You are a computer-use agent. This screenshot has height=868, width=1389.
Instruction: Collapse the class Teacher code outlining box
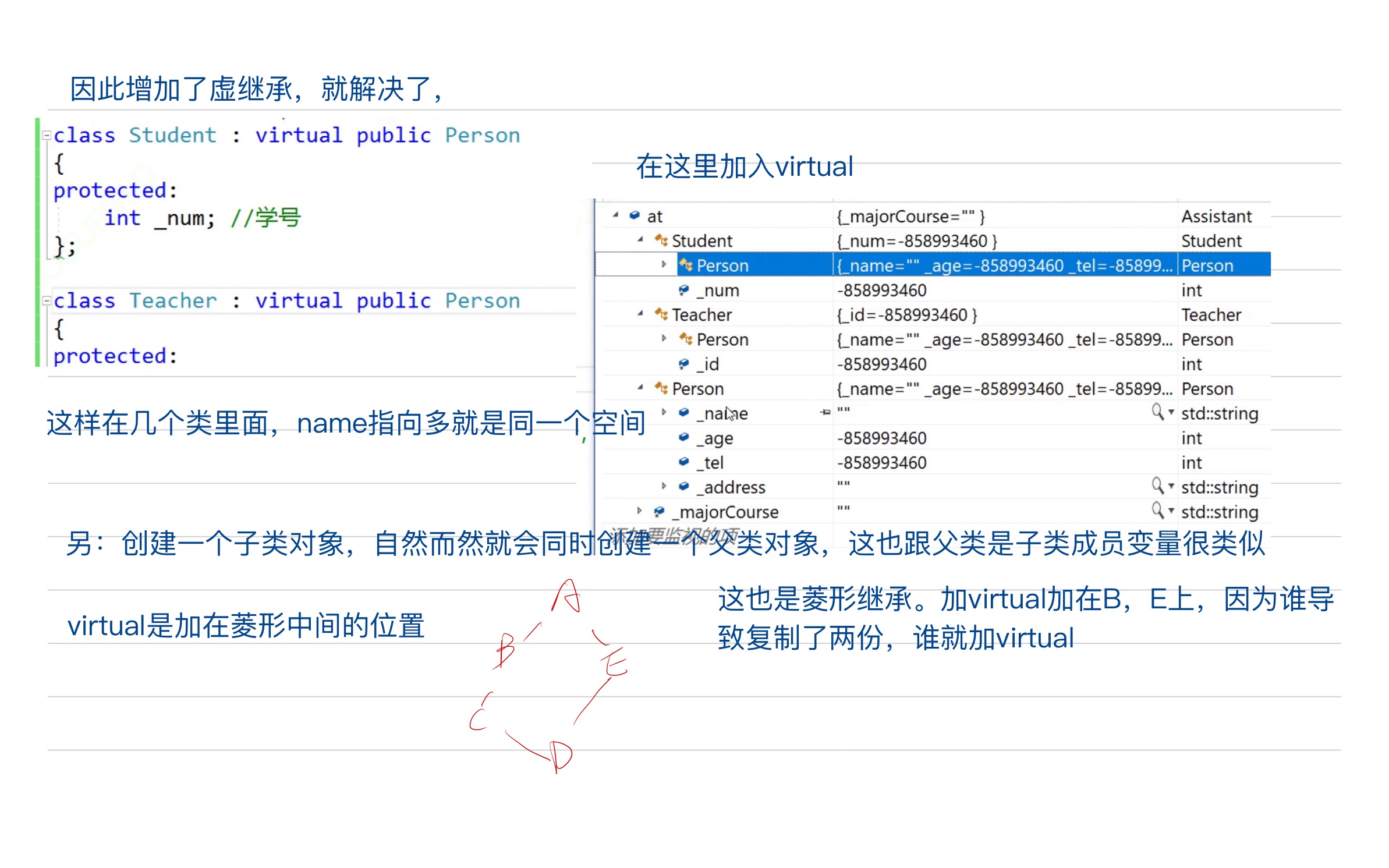[47, 301]
